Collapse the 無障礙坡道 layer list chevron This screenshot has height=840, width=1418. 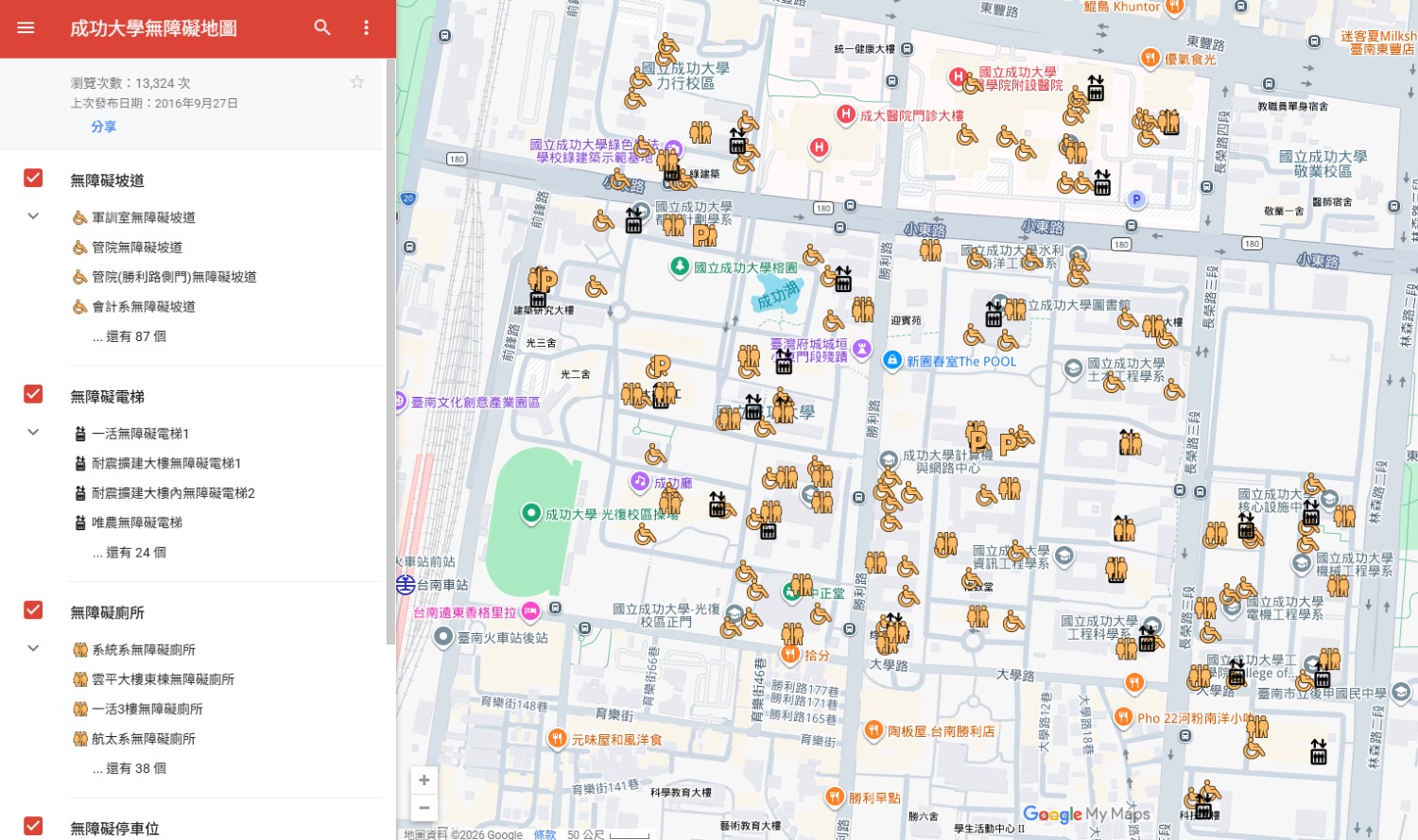point(33,216)
